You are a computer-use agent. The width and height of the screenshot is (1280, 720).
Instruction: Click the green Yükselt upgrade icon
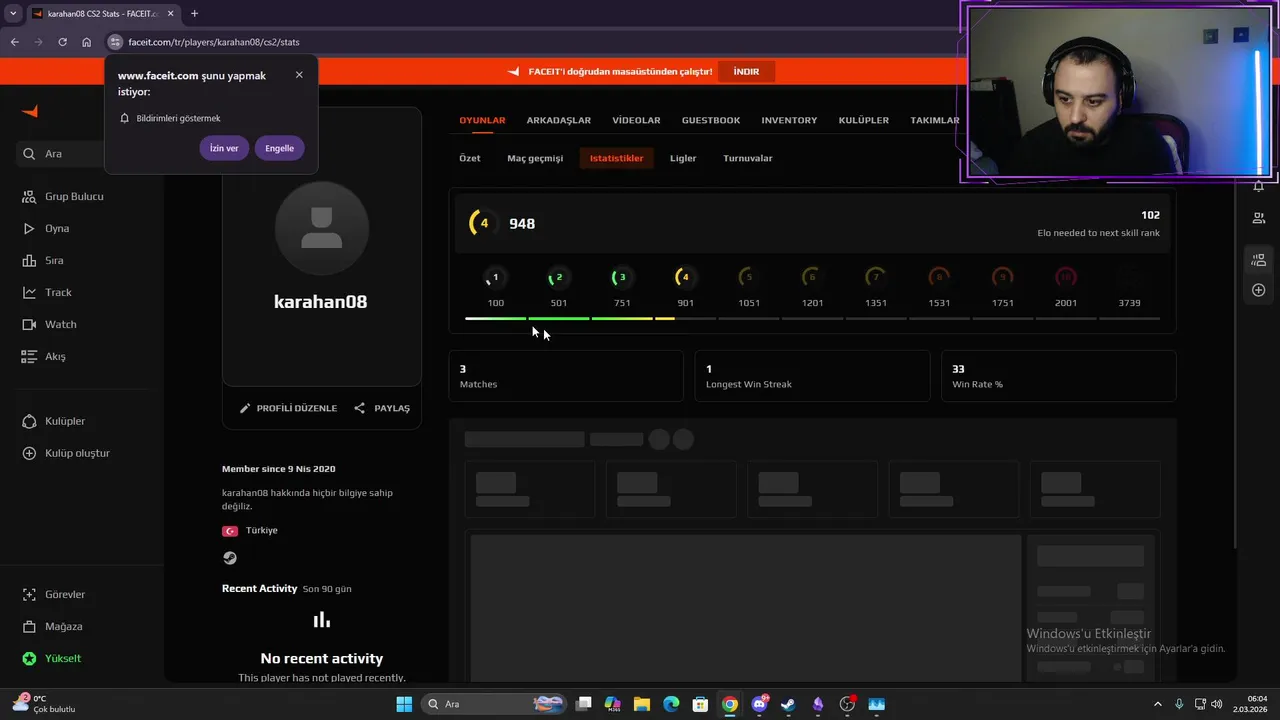point(29,659)
